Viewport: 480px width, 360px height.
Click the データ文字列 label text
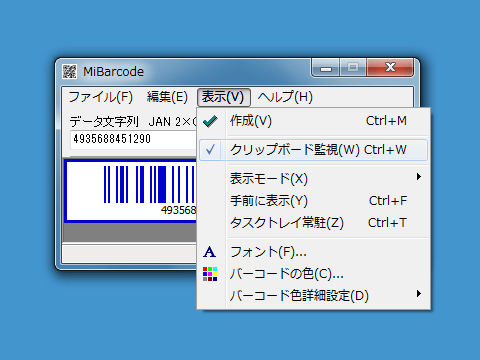[x=104, y=121]
